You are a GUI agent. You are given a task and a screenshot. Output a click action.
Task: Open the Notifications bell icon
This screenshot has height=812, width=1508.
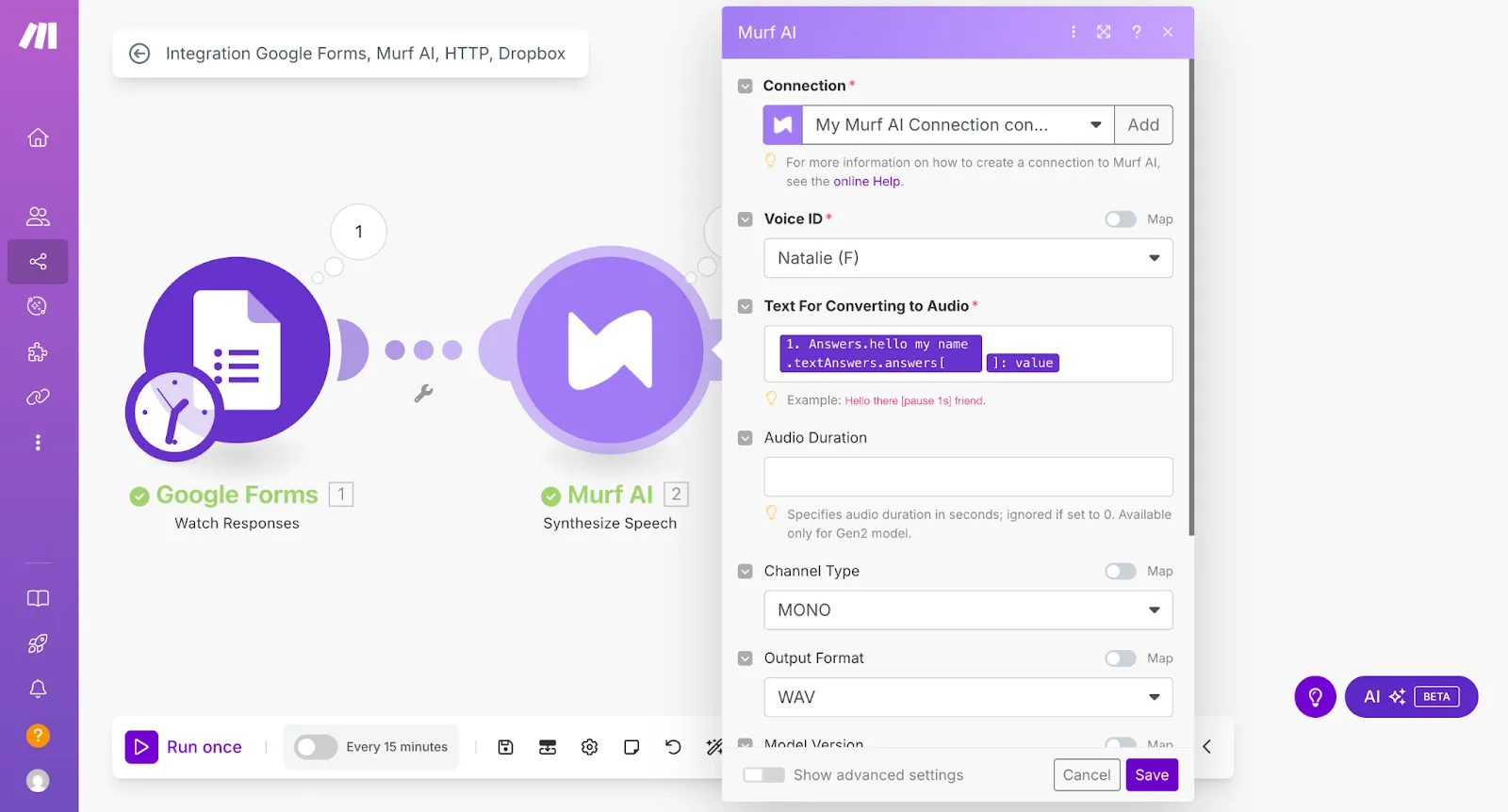click(x=38, y=690)
